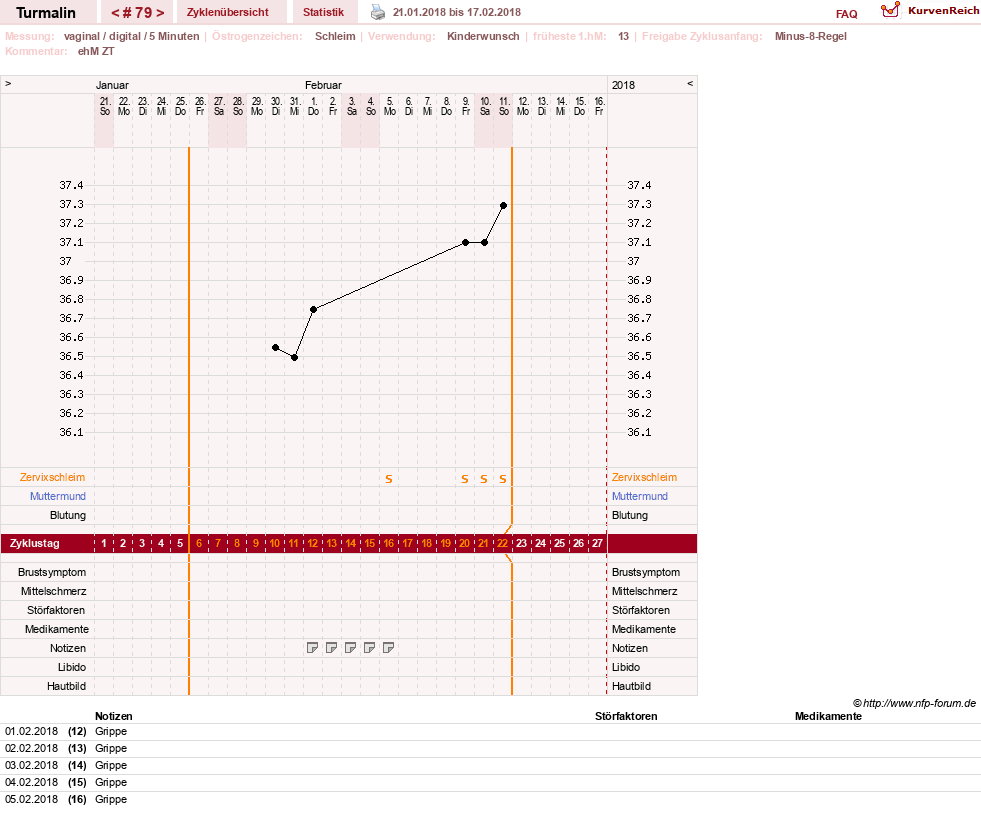
Task: Collapse chart with top-right < arrow
Action: 690,84
